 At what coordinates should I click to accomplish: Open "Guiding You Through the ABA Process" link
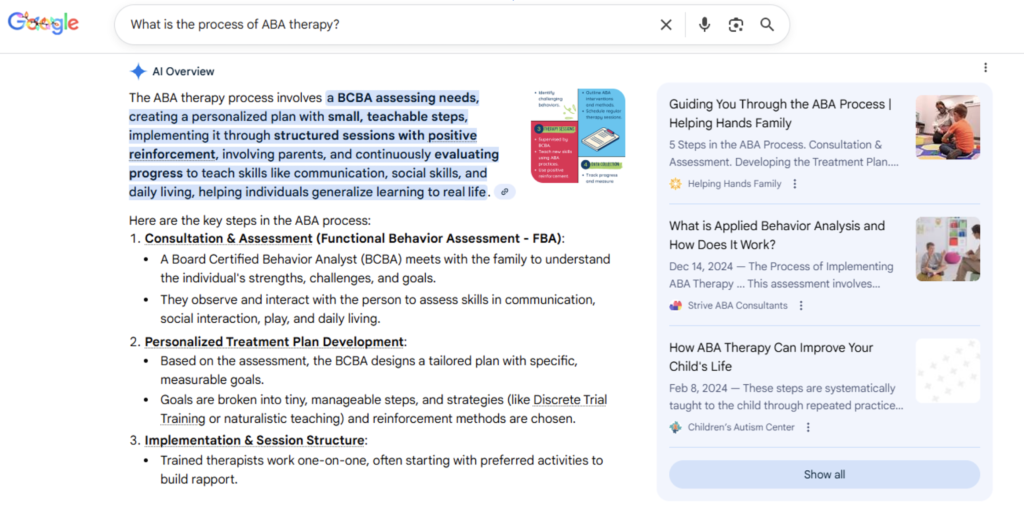click(780, 114)
